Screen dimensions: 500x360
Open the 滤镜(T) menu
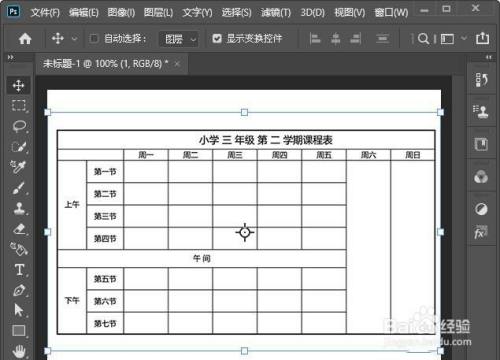coord(276,13)
